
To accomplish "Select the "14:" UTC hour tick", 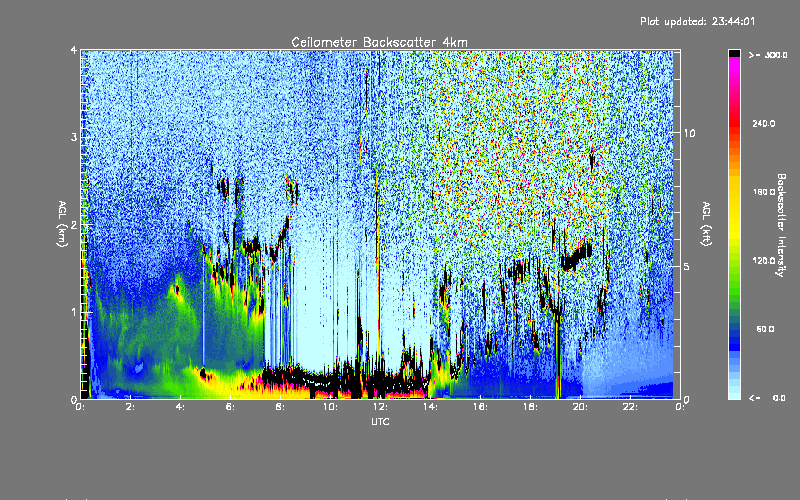I will pos(430,407).
